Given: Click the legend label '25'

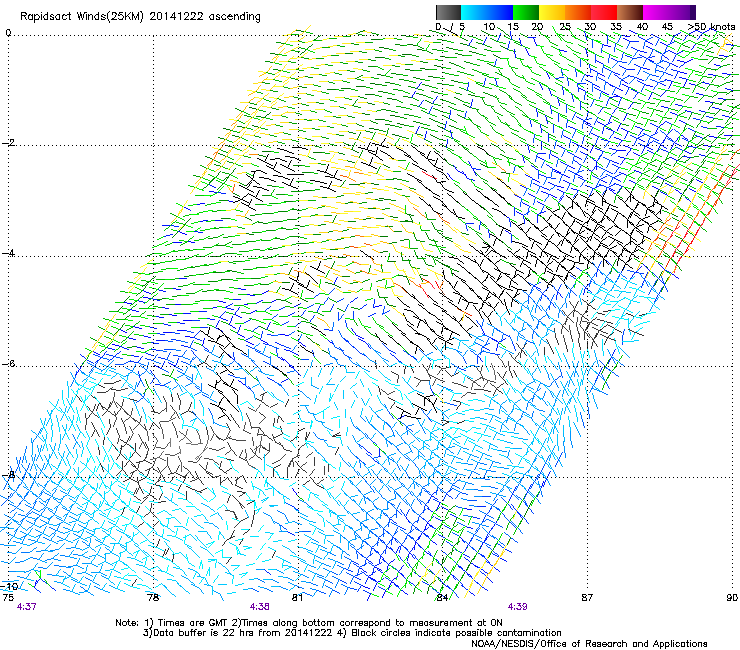Looking at the screenshot, I should click(x=564, y=27).
